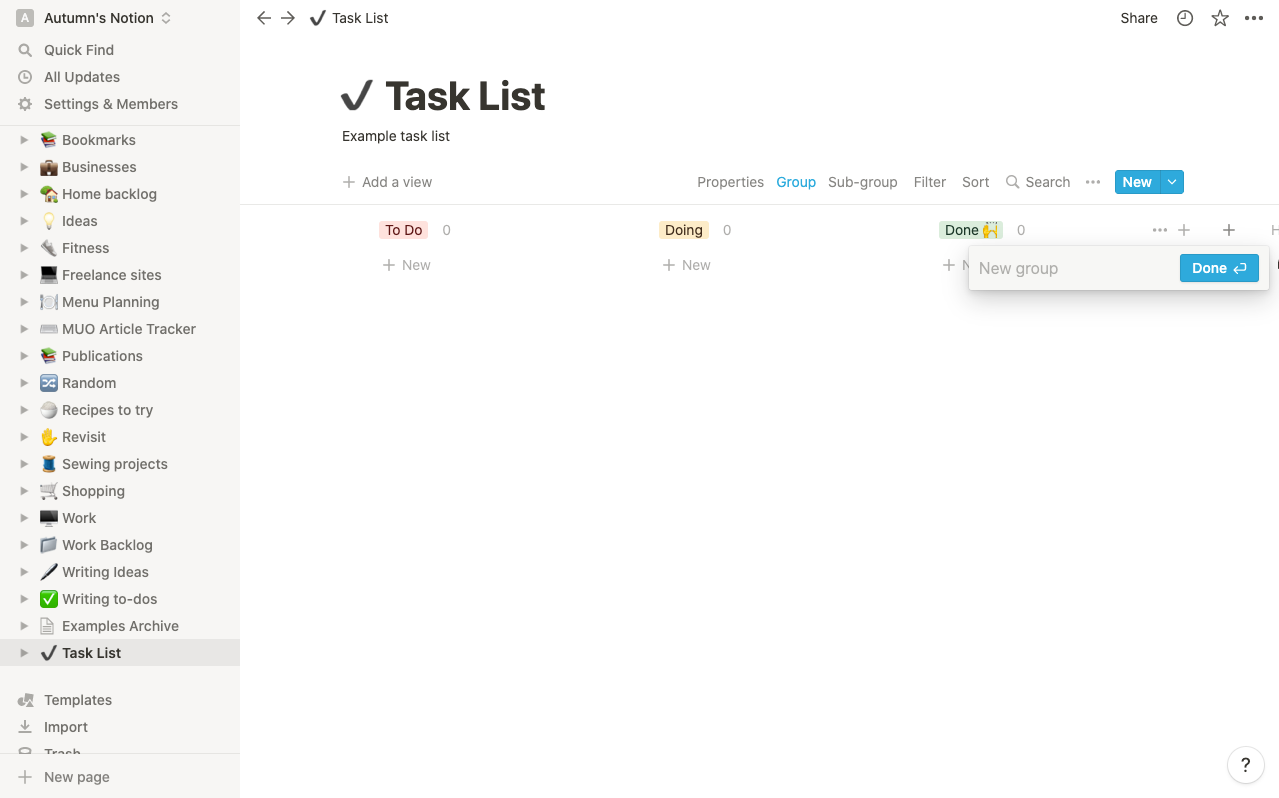Image resolution: width=1279 pixels, height=798 pixels.
Task: Open the Properties menu
Action: point(730,182)
